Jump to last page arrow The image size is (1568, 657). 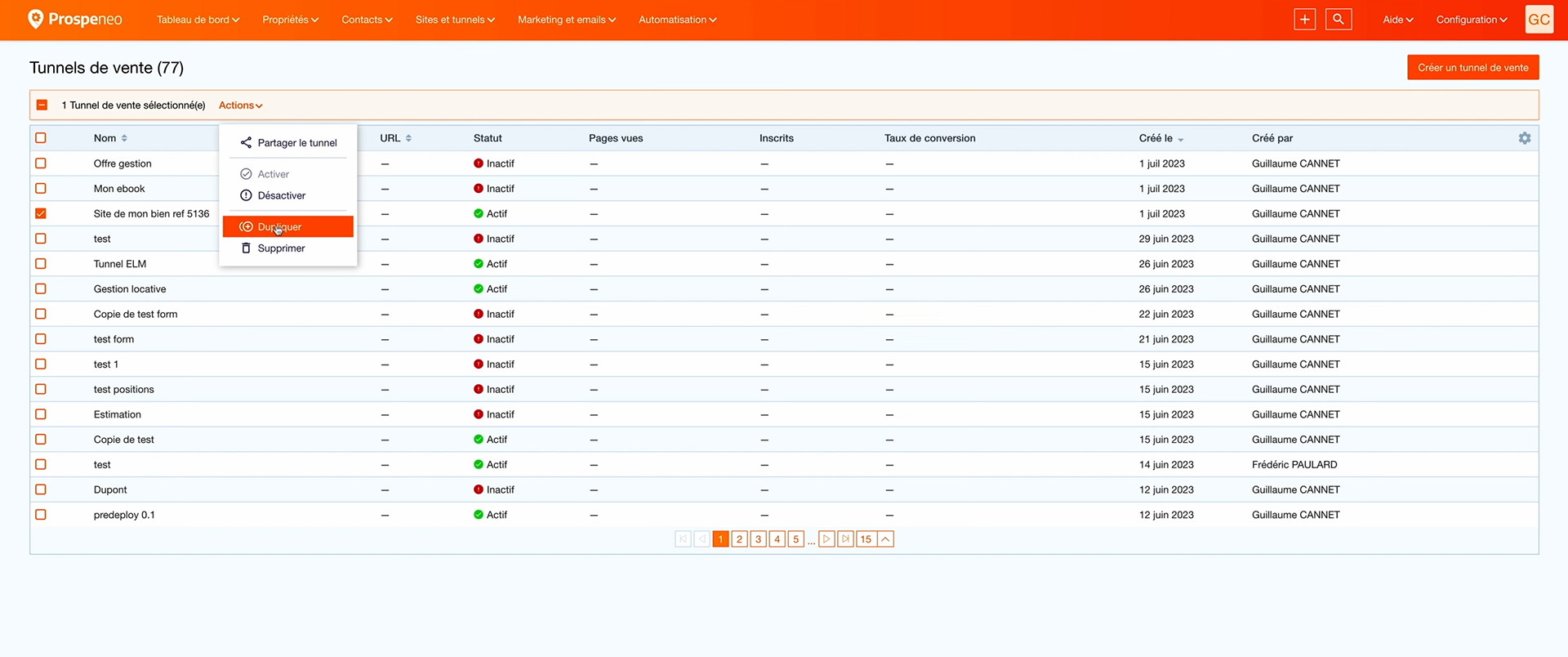(x=846, y=539)
